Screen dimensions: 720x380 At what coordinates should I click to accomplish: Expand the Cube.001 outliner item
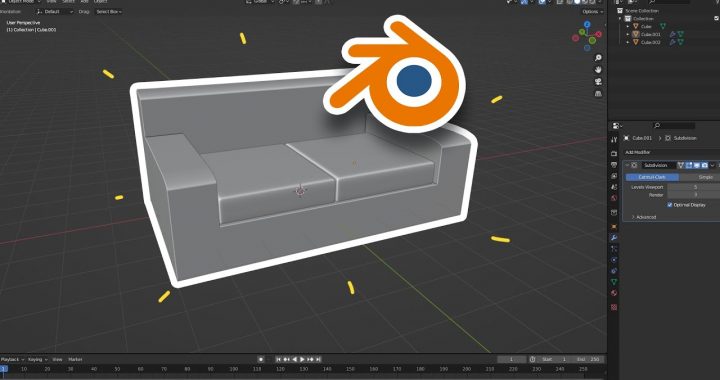pyautogui.click(x=628, y=34)
